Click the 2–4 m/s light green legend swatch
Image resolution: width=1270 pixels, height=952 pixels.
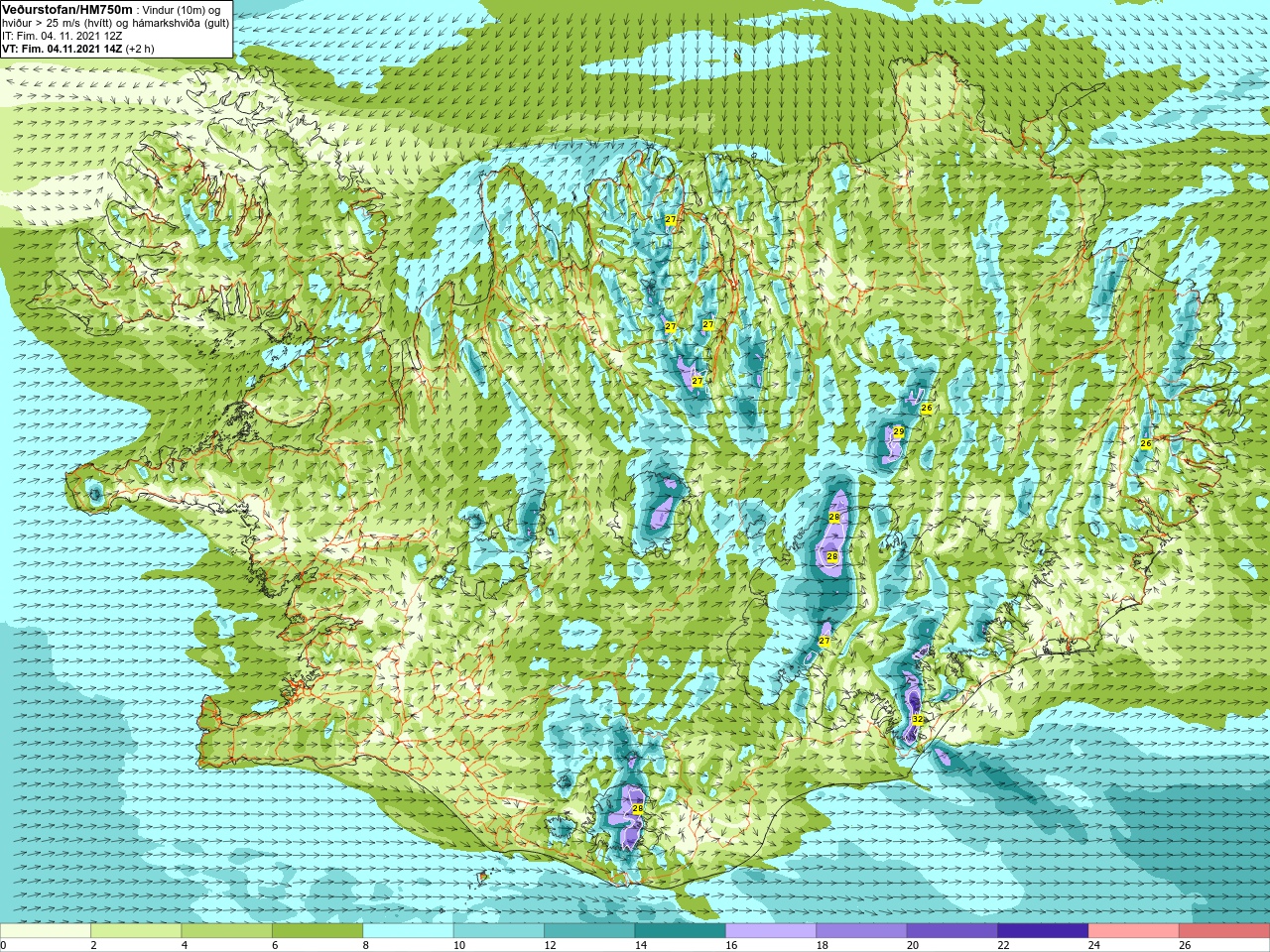pyautogui.click(x=136, y=930)
